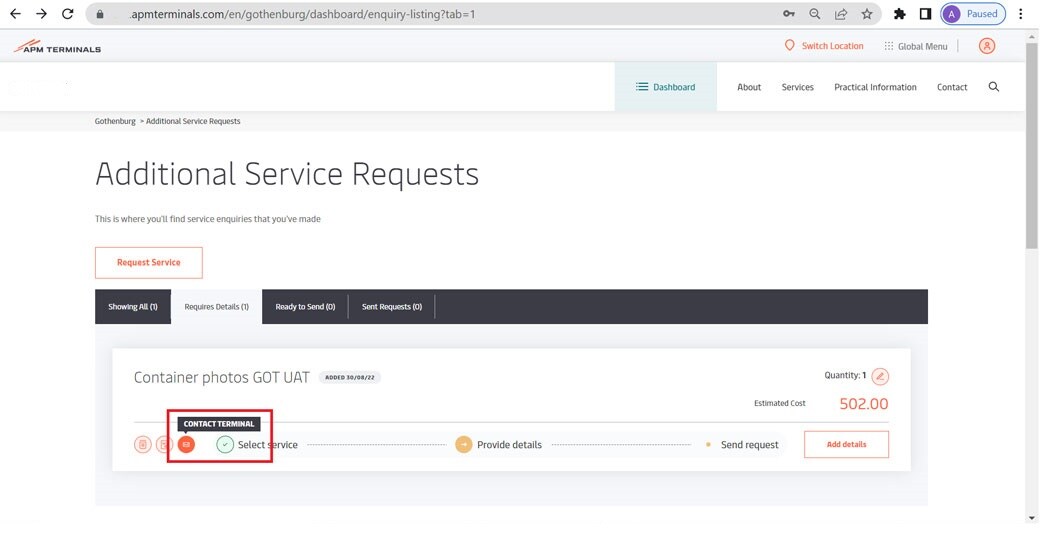Screen dimensions: 1040x557
Task: Bookmark page with the star icon
Action: pyautogui.click(x=867, y=14)
